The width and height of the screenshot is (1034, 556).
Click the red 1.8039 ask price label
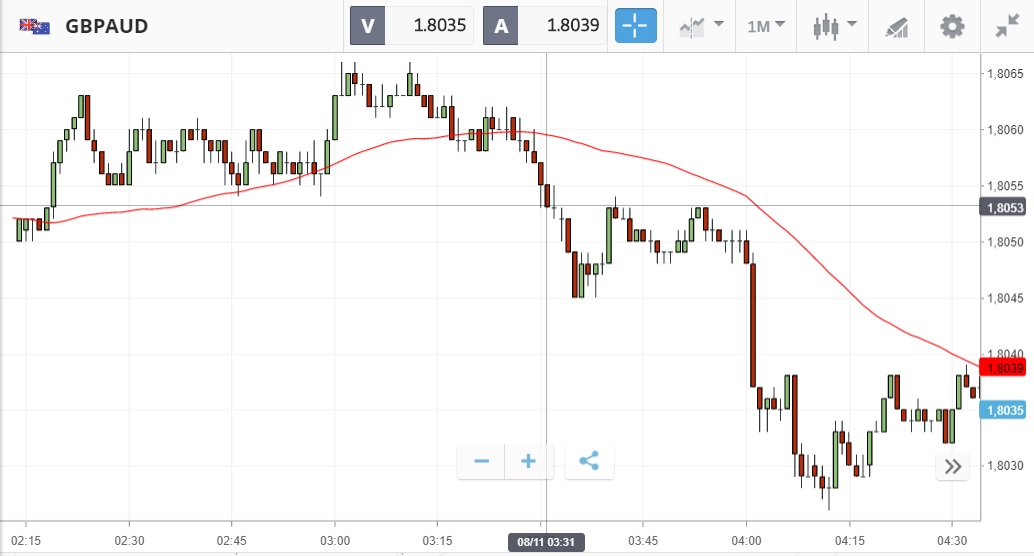click(x=1005, y=368)
